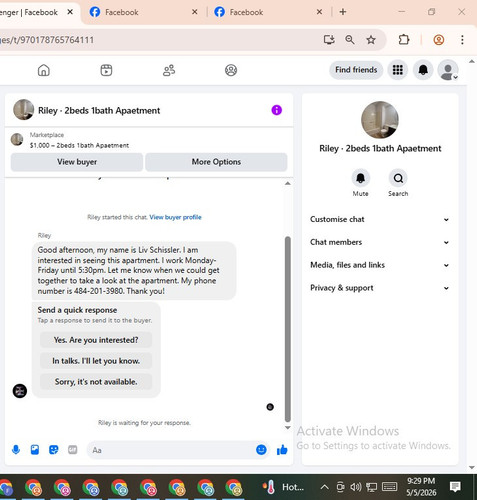Image resolution: width=477 pixels, height=500 pixels.
Task: Search in conversation magnifier icon
Action: point(398,178)
